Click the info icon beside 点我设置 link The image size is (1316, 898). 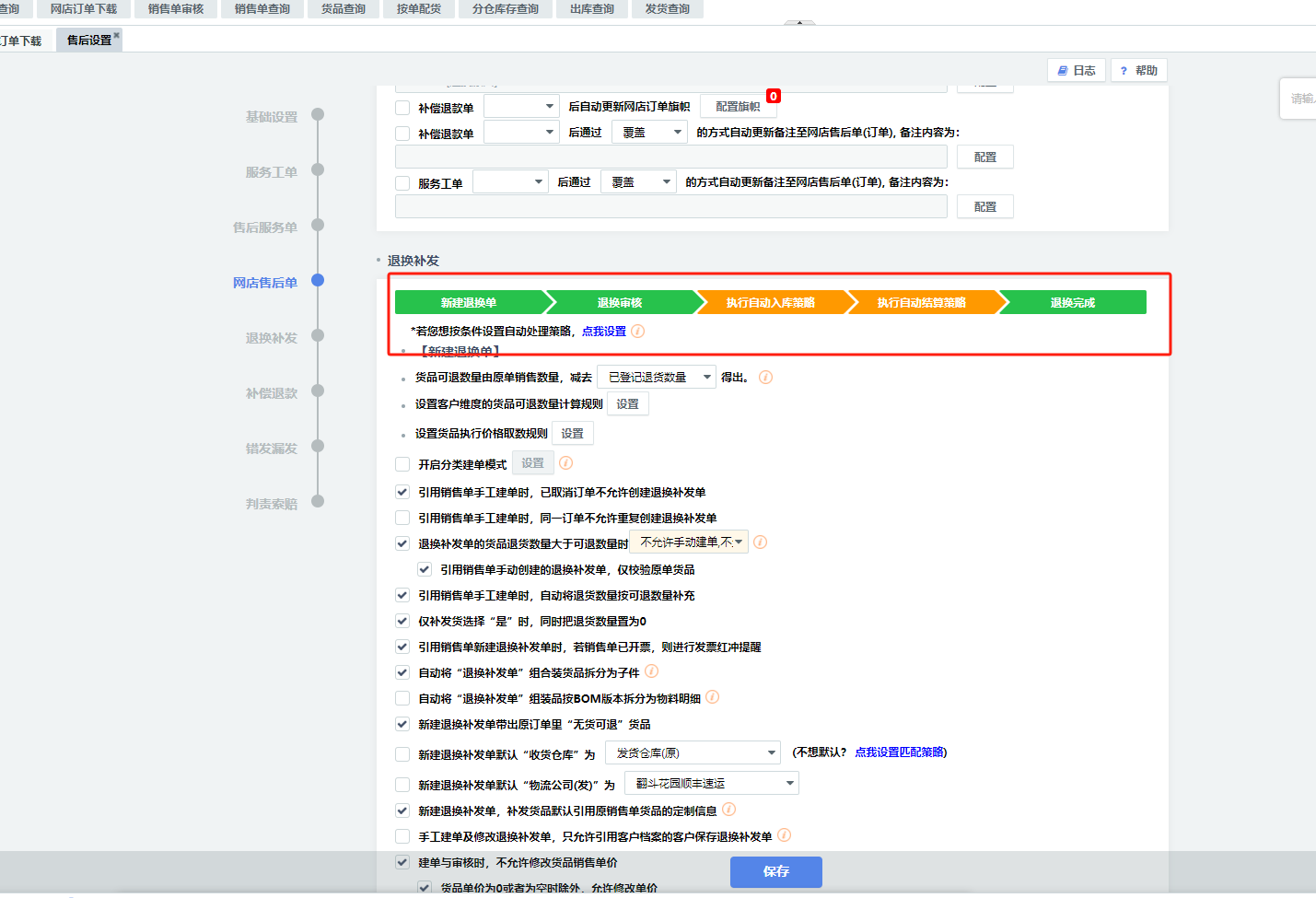637,332
